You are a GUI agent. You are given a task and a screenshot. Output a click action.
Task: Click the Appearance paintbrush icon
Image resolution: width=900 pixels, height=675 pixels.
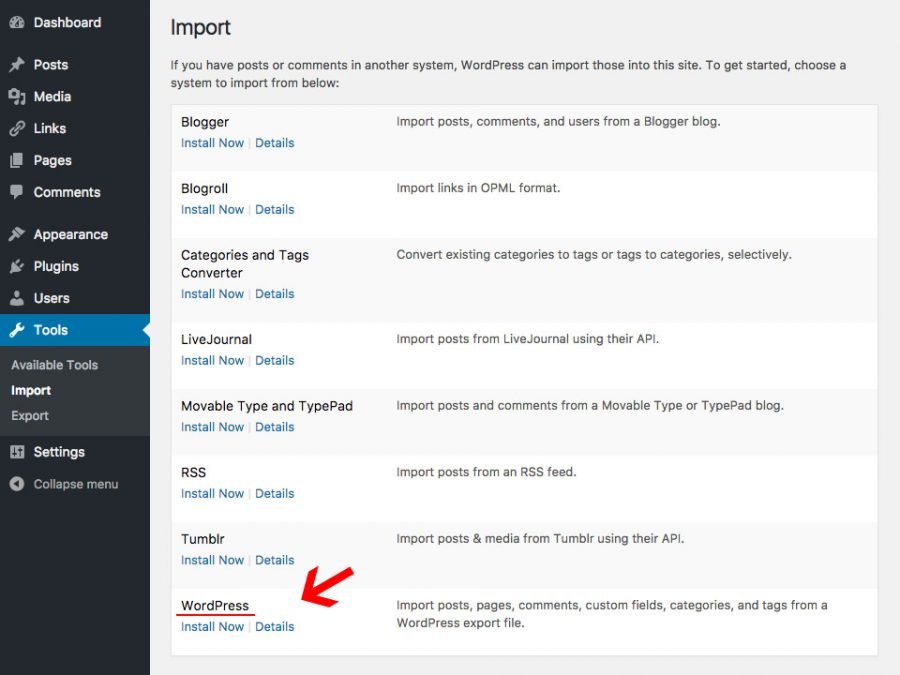pos(17,234)
